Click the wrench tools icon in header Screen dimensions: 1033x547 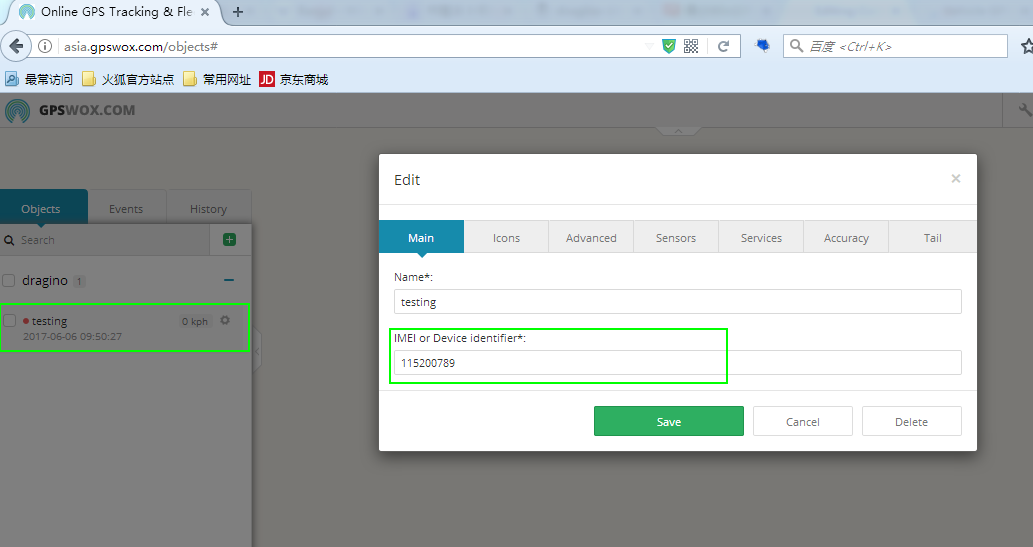click(x=1024, y=110)
